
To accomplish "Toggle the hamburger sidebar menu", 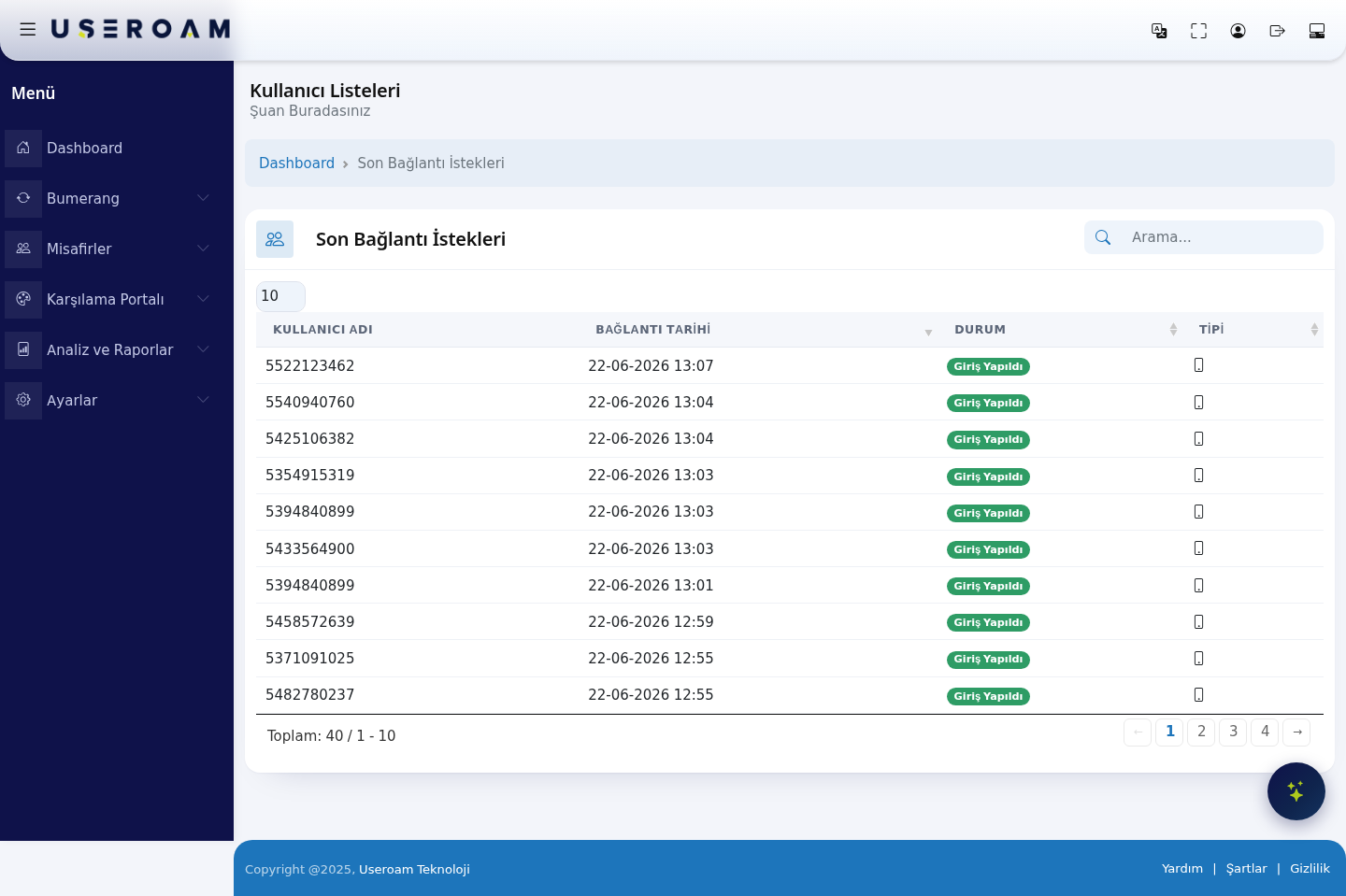I will coord(28,30).
